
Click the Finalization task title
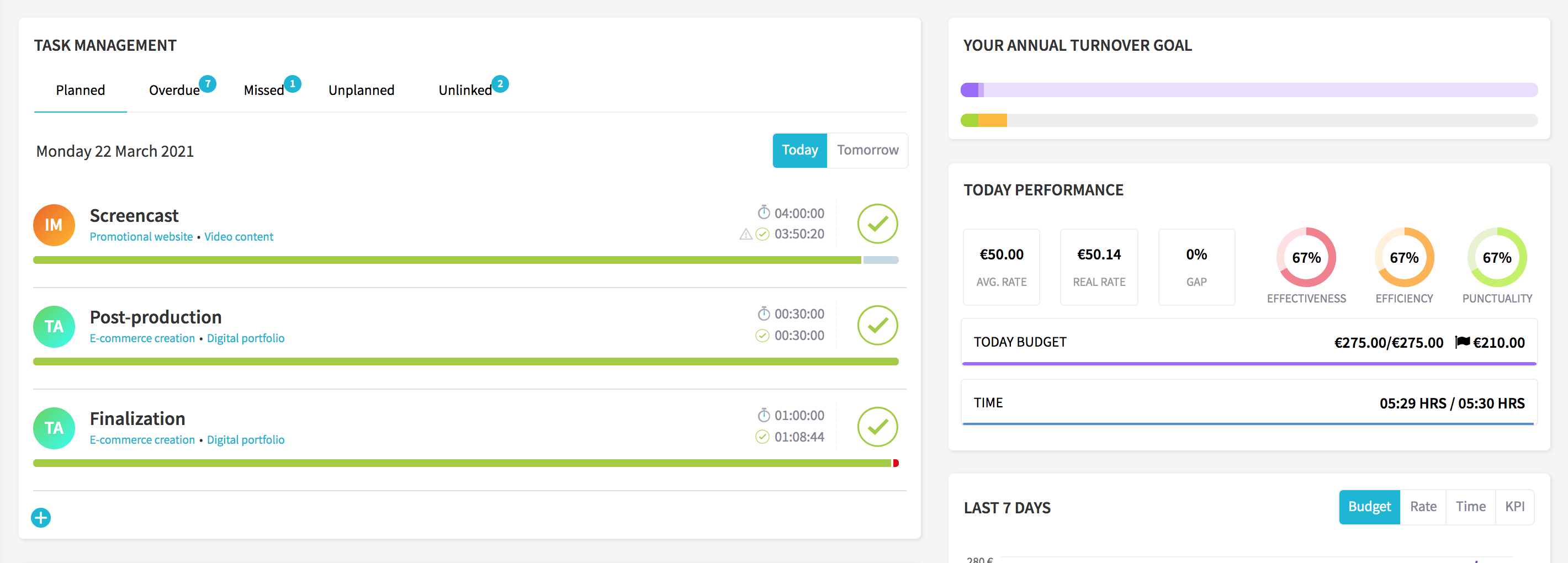point(137,419)
